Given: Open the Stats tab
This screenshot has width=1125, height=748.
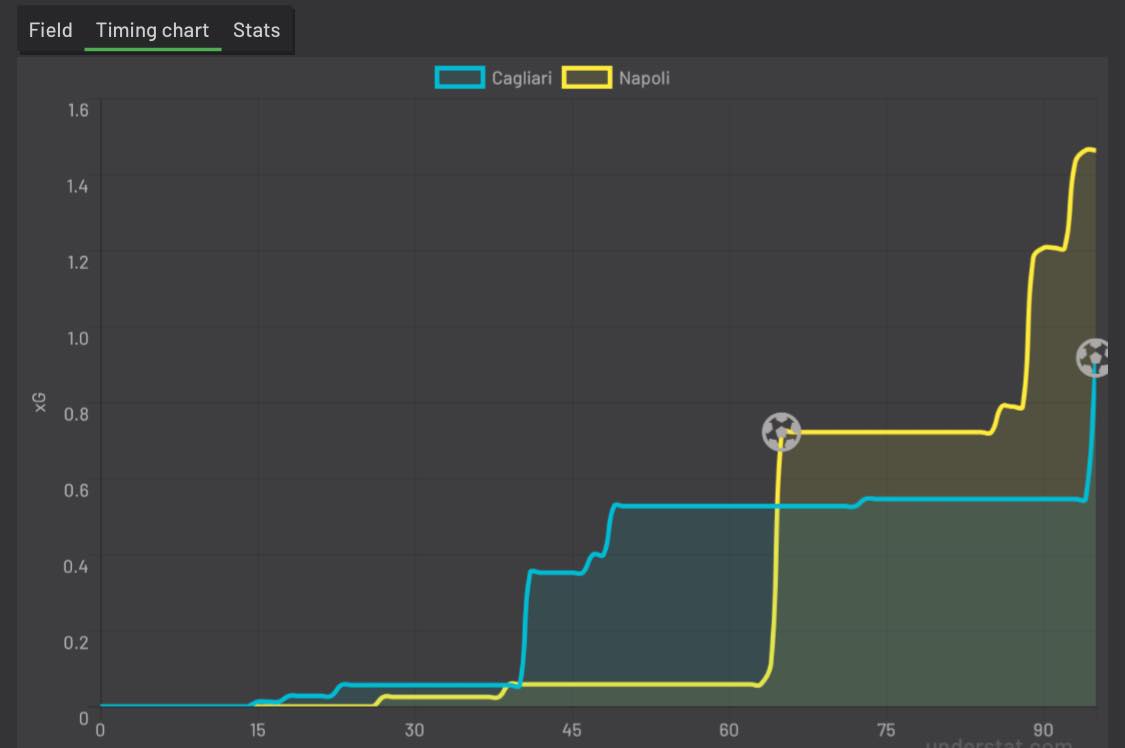Looking at the screenshot, I should tap(256, 30).
